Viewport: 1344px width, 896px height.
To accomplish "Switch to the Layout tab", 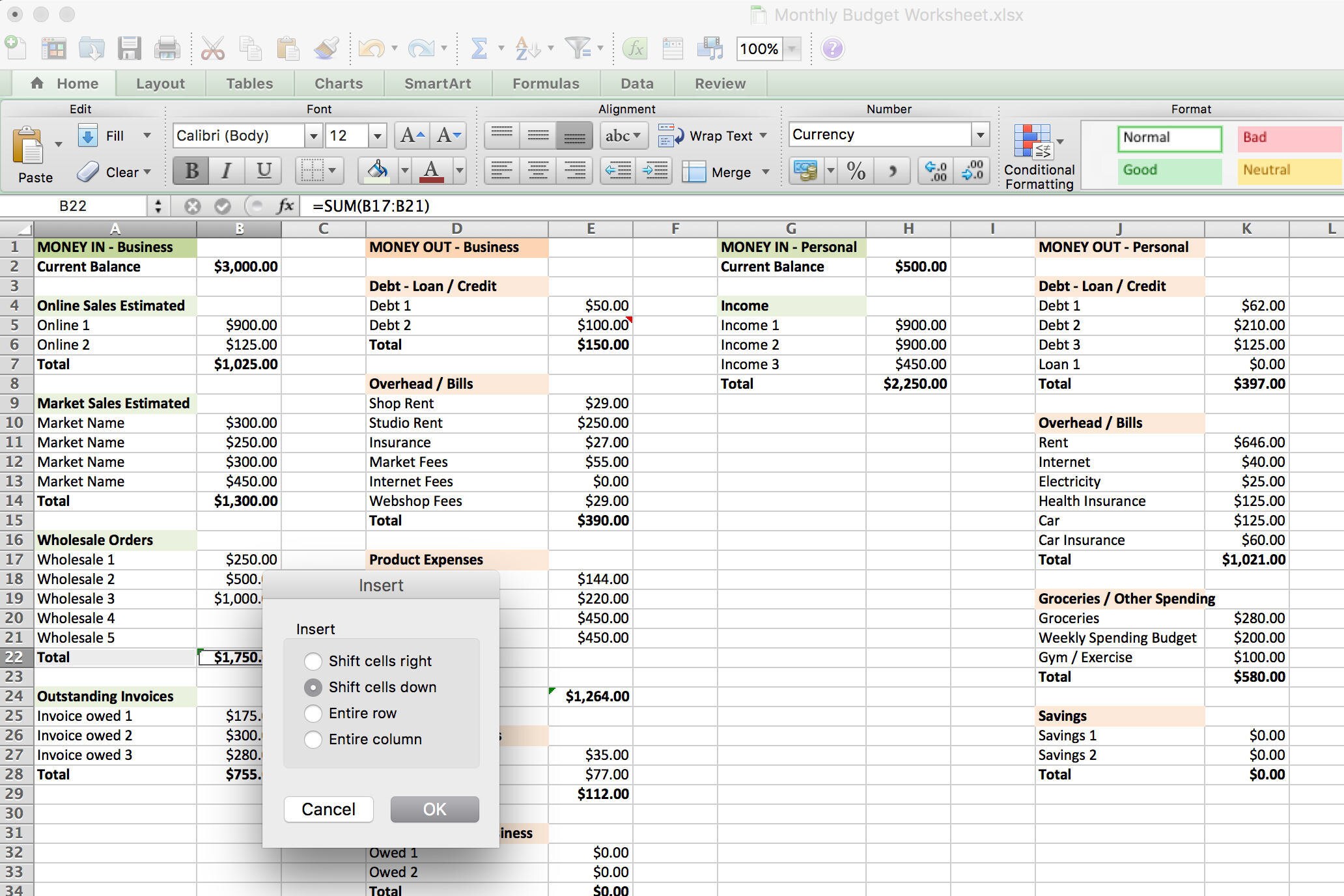I will coord(160,83).
